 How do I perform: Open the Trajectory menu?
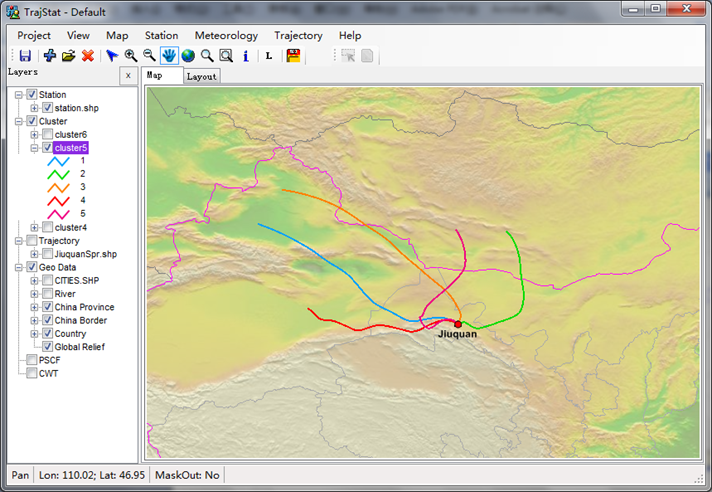(298, 35)
